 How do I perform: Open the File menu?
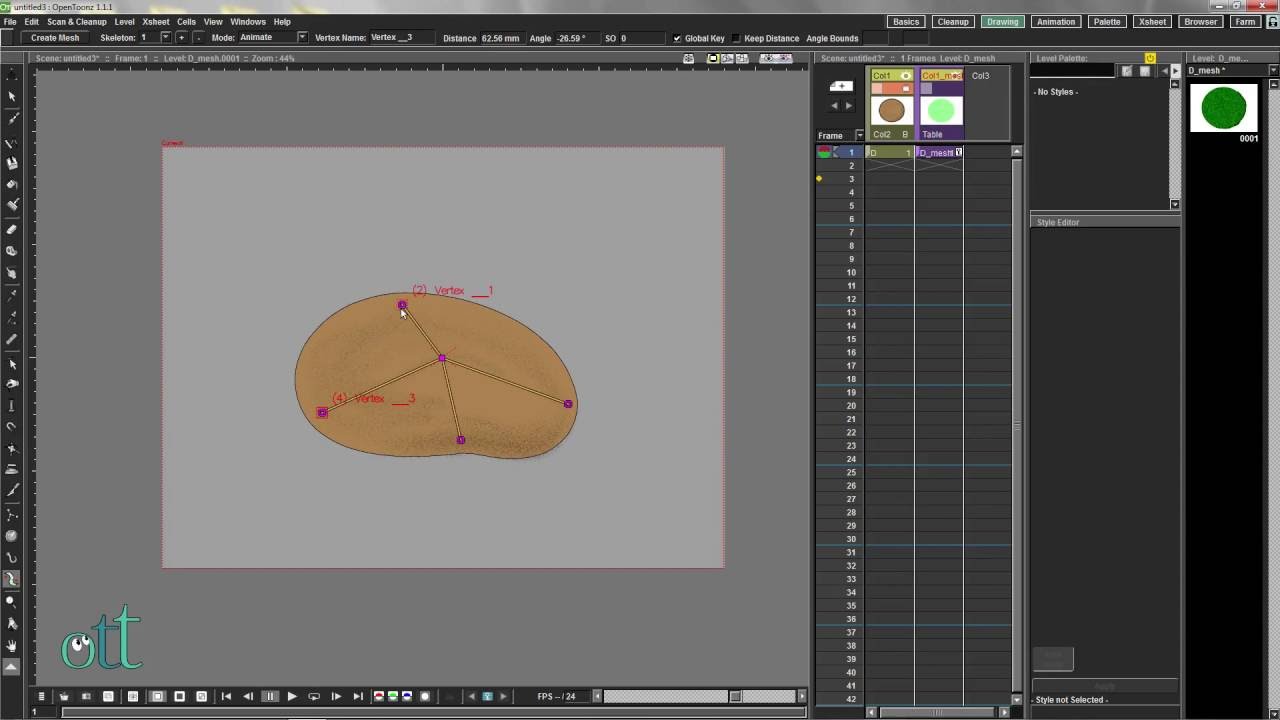click(10, 22)
